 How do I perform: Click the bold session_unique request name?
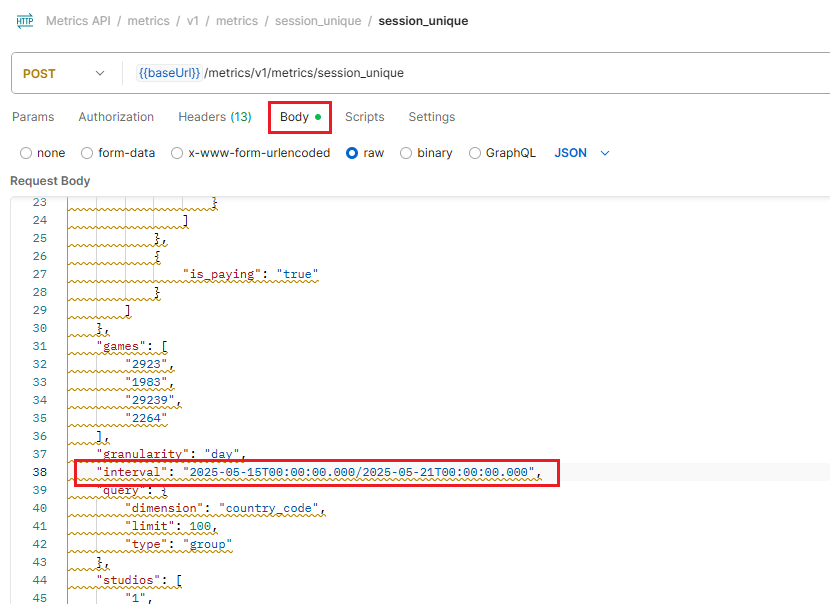(x=423, y=21)
